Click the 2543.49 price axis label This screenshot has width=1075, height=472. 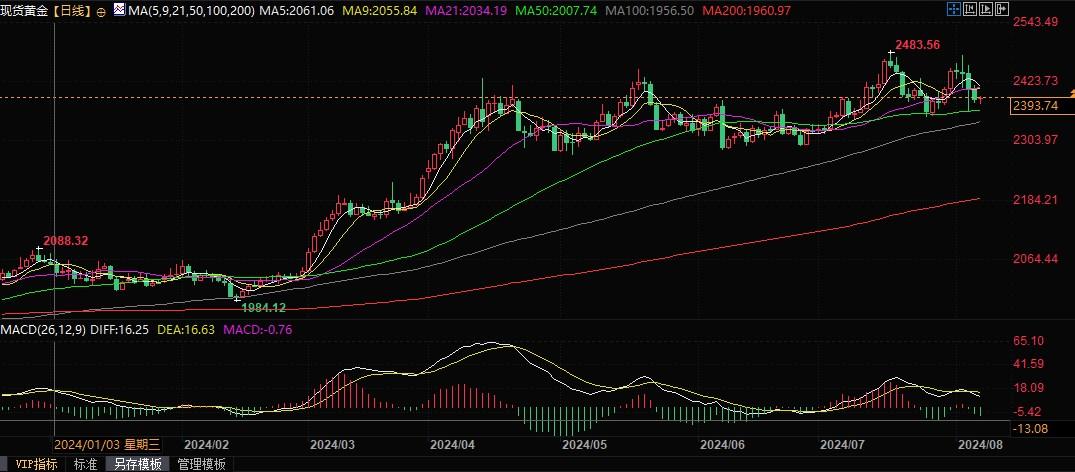pyautogui.click(x=1035, y=21)
